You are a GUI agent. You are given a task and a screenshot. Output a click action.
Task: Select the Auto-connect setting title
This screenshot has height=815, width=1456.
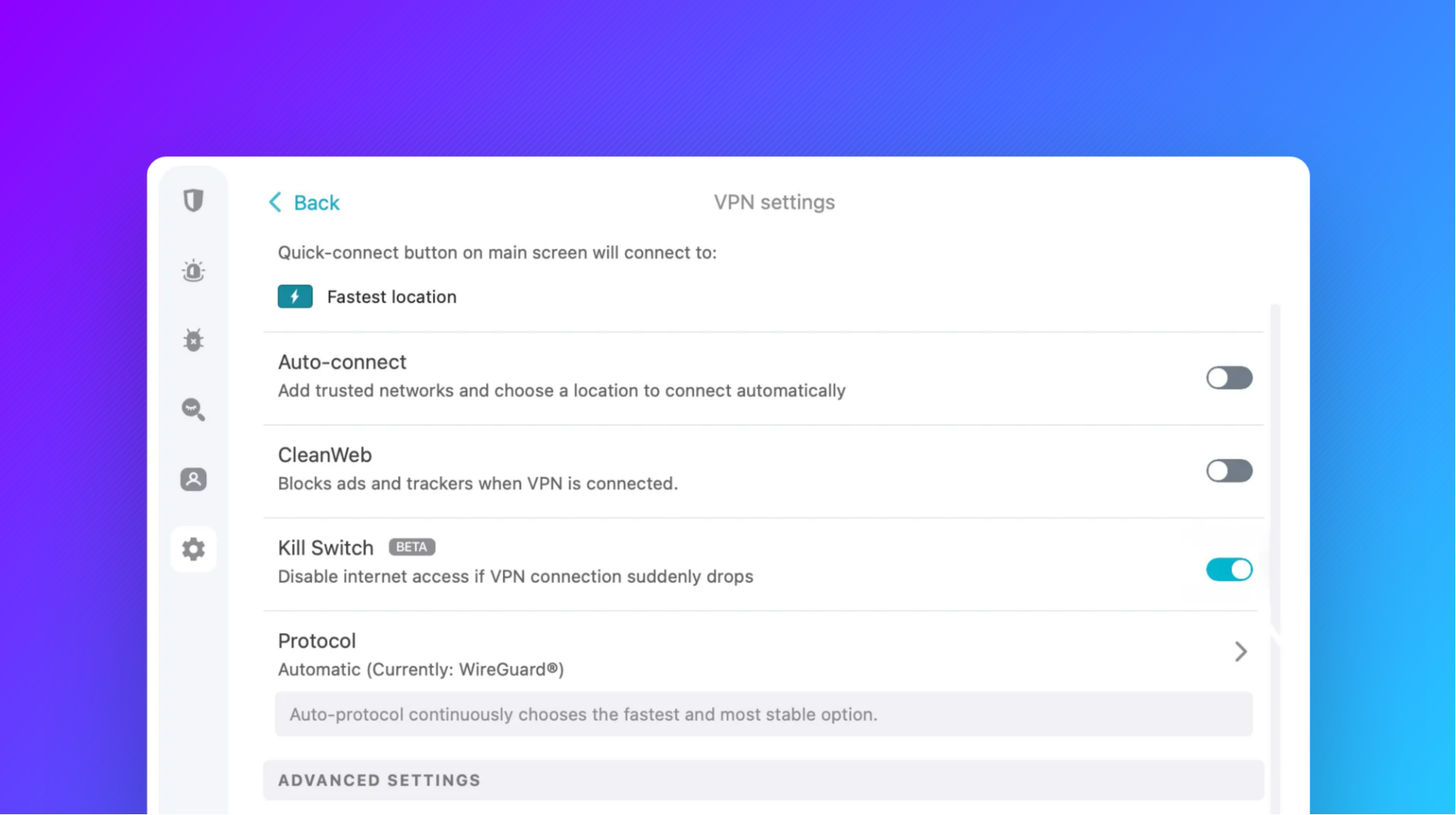(x=342, y=362)
